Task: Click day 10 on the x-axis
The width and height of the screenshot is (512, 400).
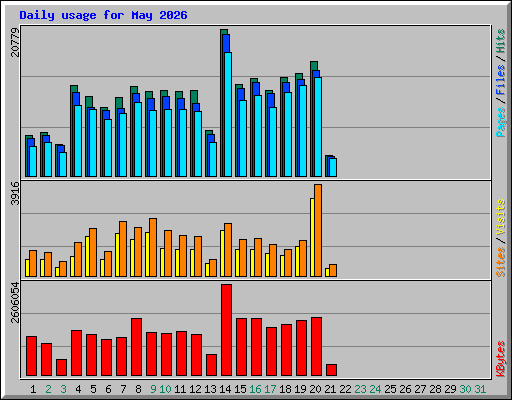Action: click(x=165, y=389)
